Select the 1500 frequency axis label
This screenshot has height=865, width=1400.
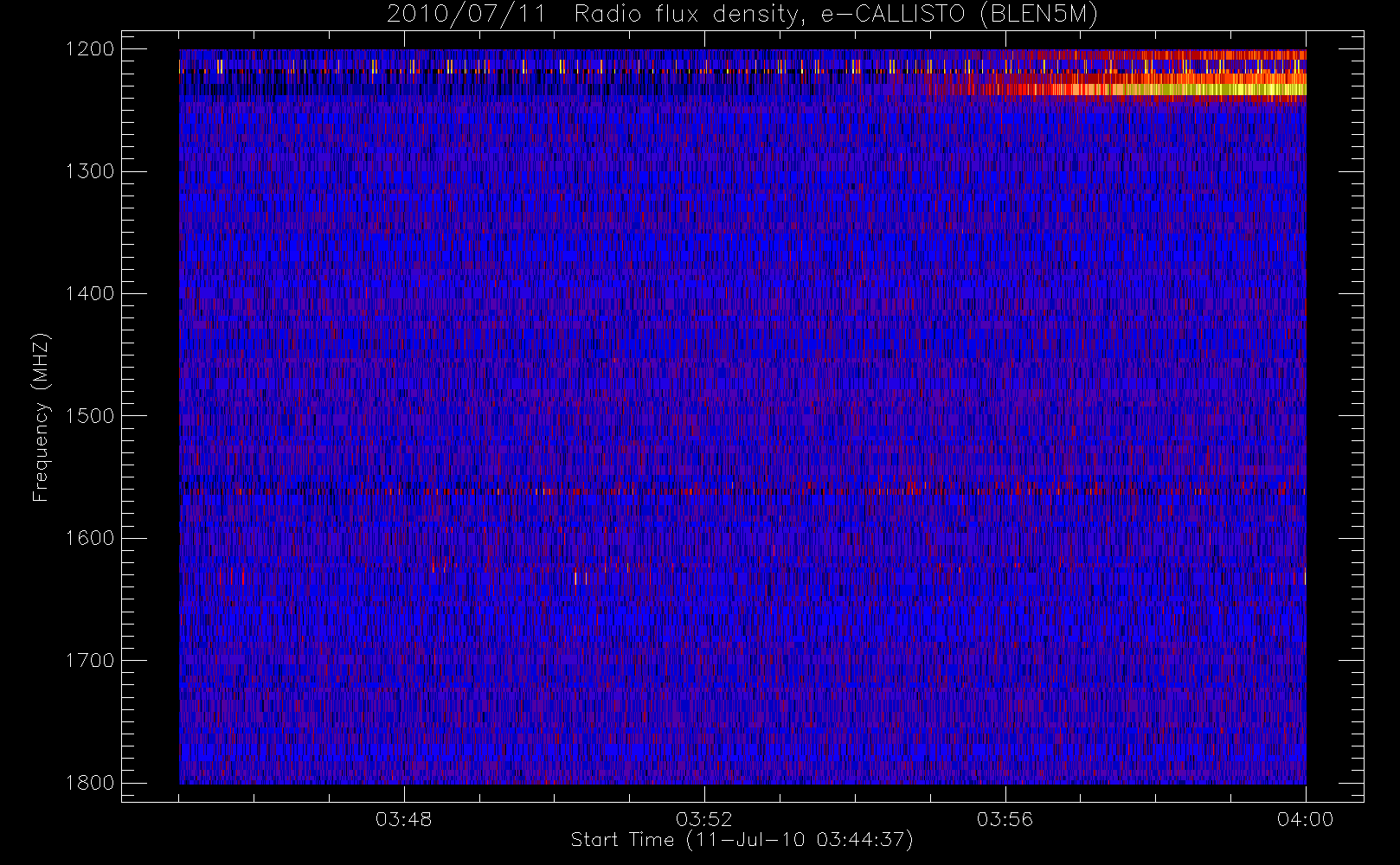click(x=90, y=416)
